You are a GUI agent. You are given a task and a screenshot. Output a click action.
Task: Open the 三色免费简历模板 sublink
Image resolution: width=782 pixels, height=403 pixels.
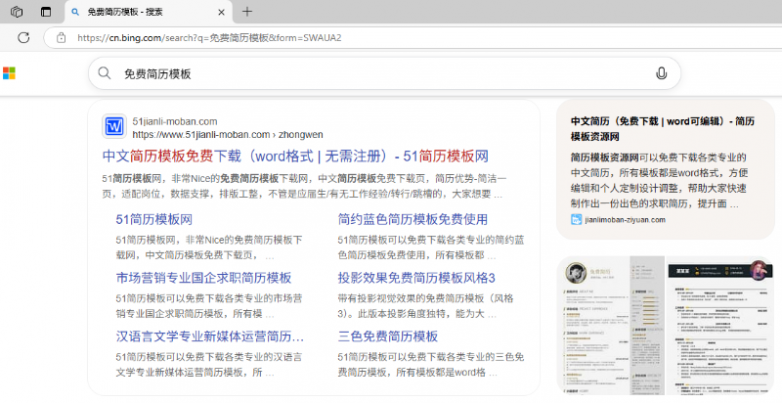pos(388,336)
